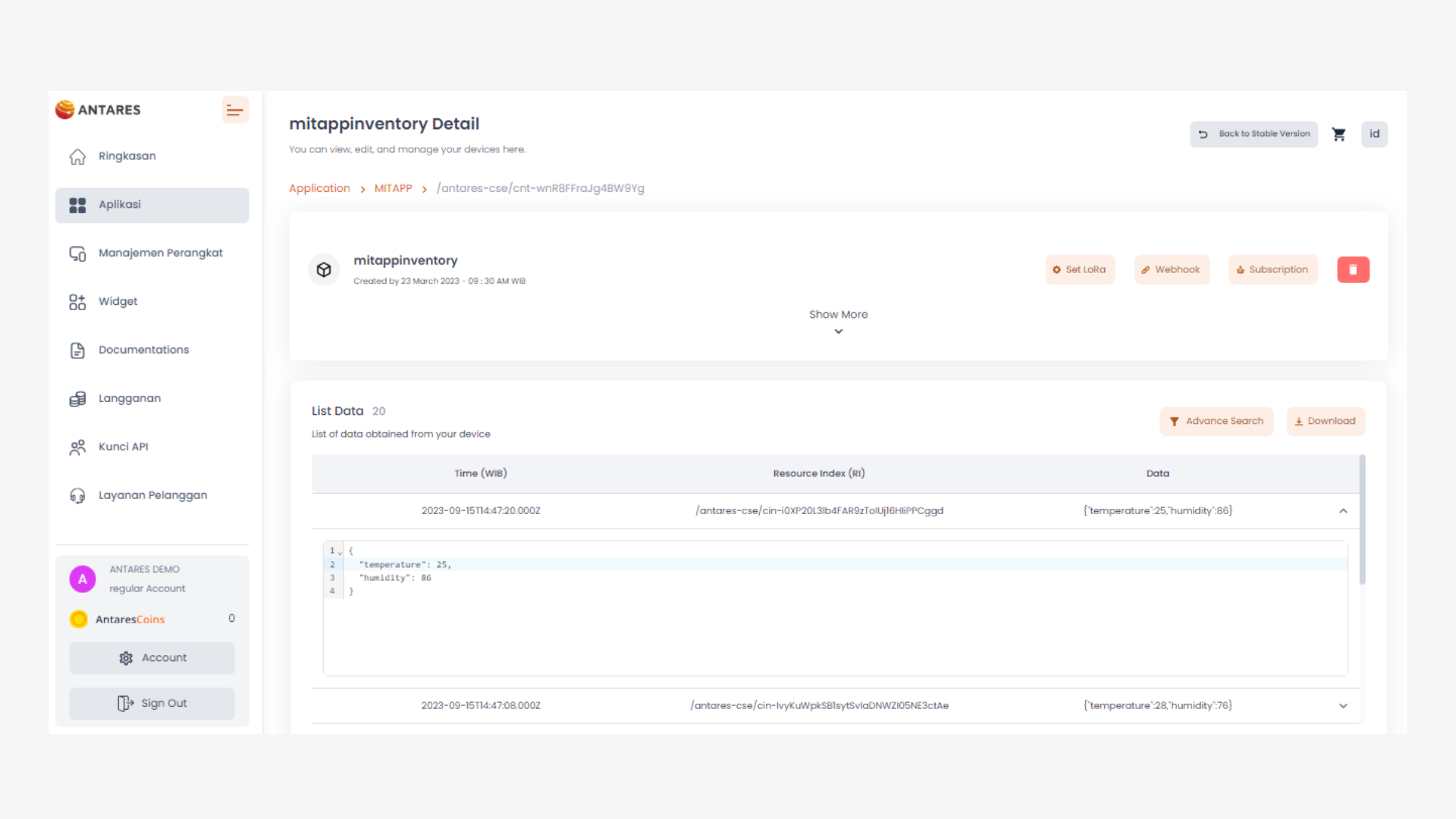Open the Widget menu item

[x=118, y=302]
